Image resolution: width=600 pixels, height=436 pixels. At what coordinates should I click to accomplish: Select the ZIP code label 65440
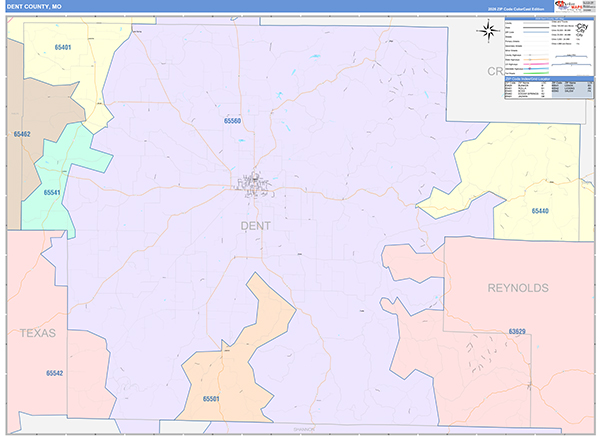click(x=540, y=211)
